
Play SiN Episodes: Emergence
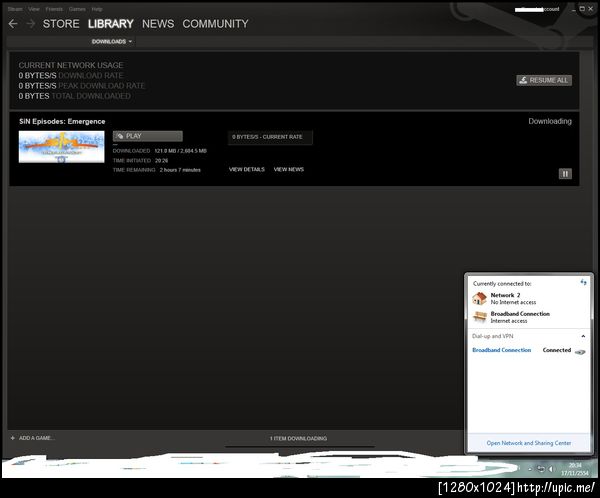(x=148, y=136)
